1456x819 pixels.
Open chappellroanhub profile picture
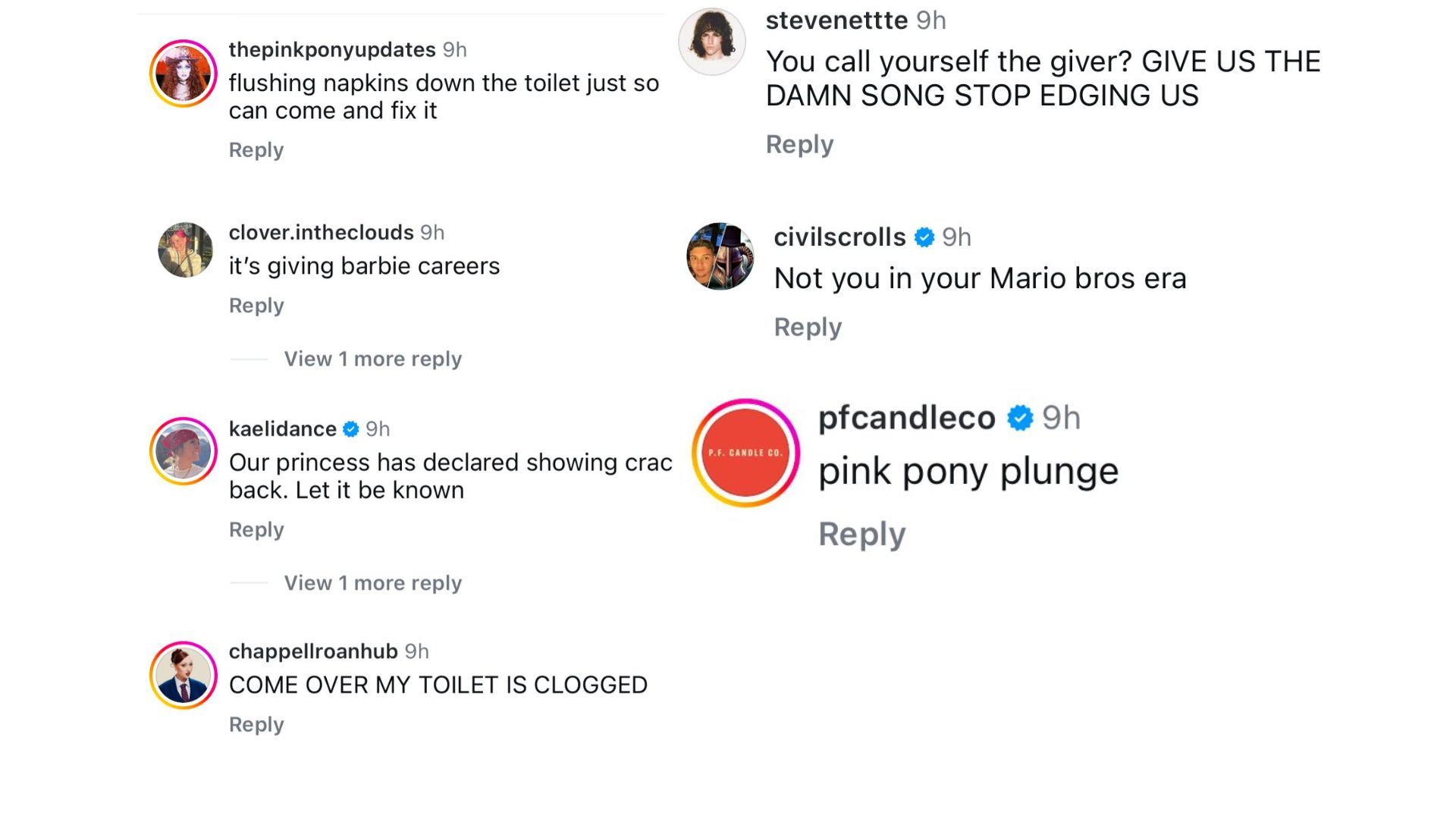tap(183, 675)
